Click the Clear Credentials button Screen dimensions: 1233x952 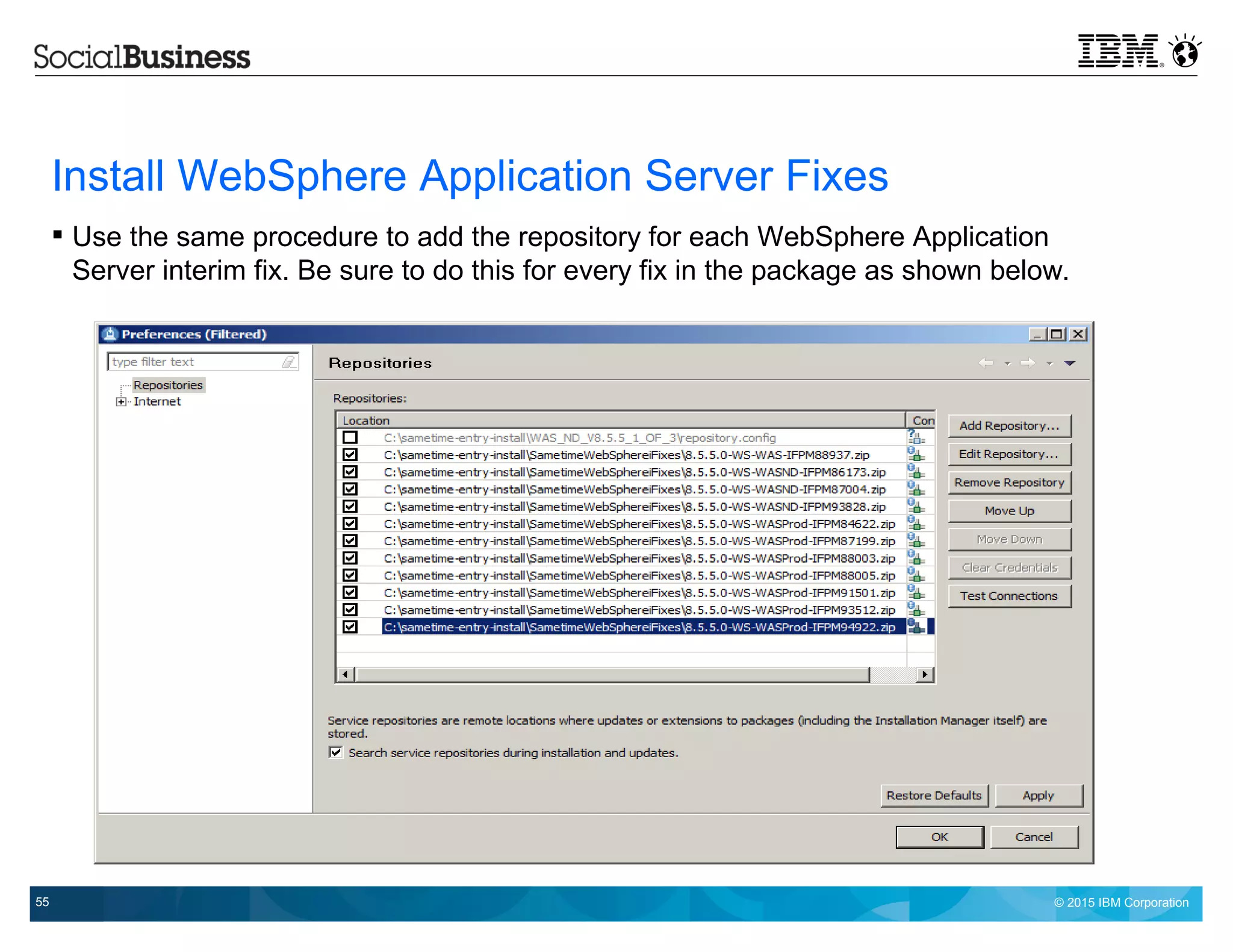(1010, 567)
